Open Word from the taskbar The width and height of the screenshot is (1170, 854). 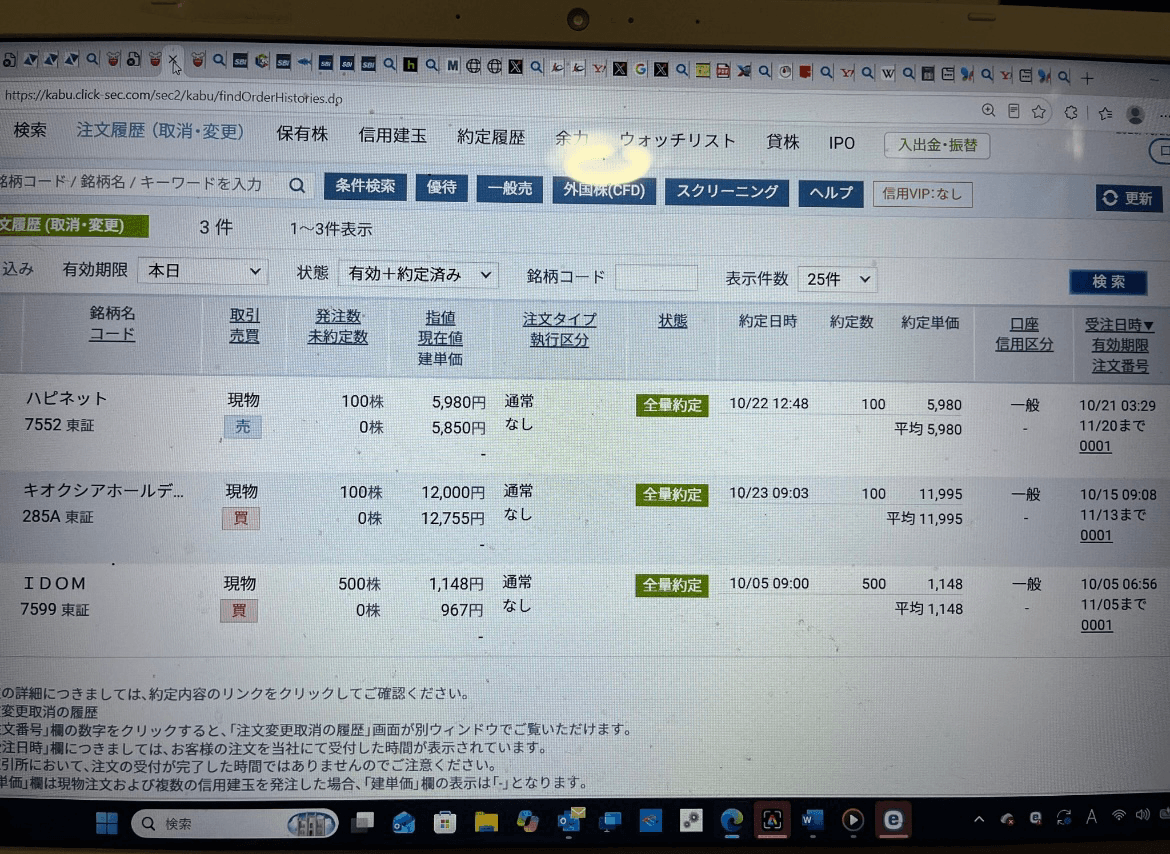pyautogui.click(x=812, y=820)
